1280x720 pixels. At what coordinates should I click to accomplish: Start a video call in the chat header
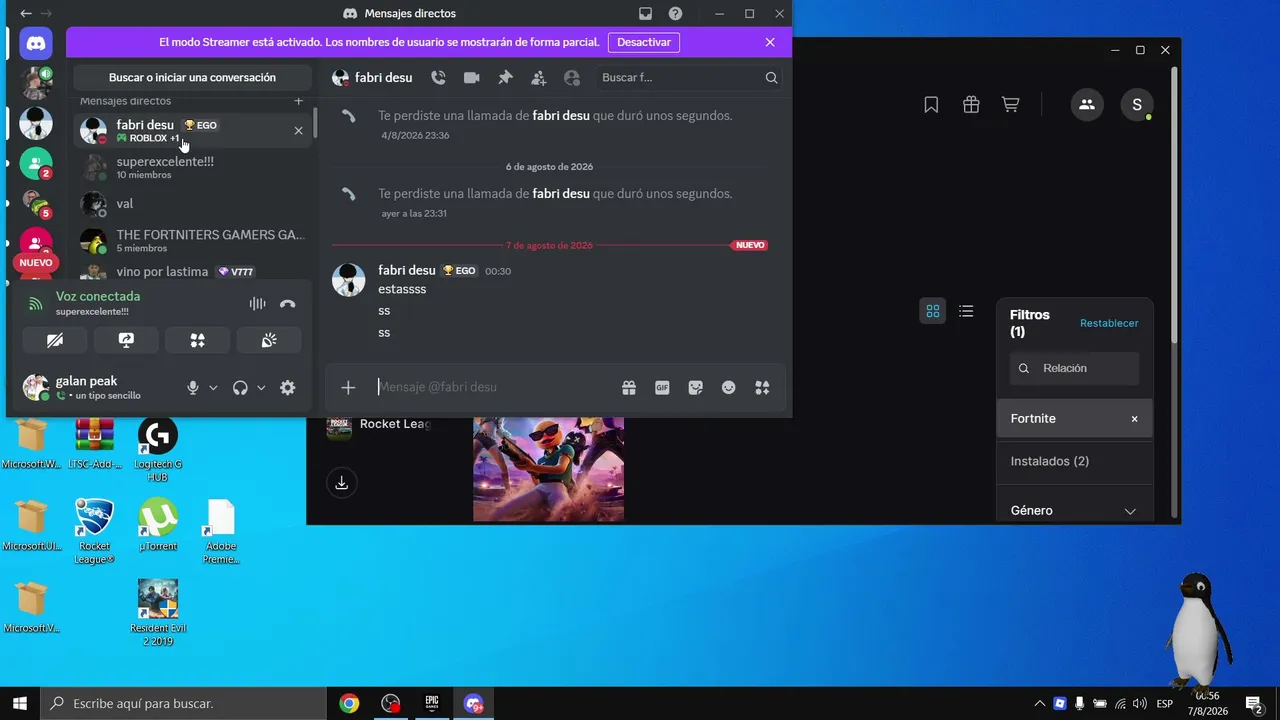(x=471, y=77)
